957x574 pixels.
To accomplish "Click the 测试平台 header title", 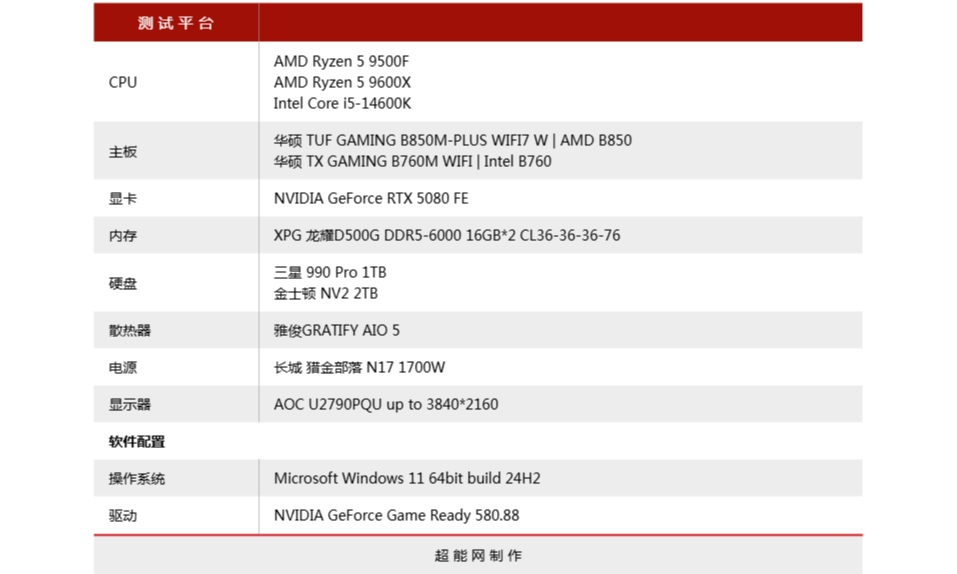I will pyautogui.click(x=176, y=23).
